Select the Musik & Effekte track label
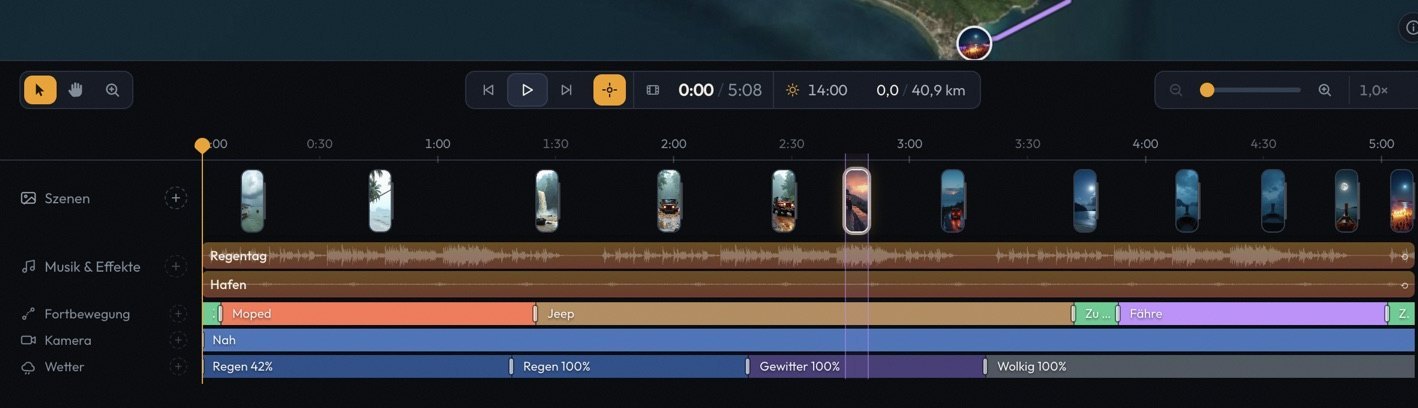Image resolution: width=1418 pixels, height=408 pixels. coord(92,267)
